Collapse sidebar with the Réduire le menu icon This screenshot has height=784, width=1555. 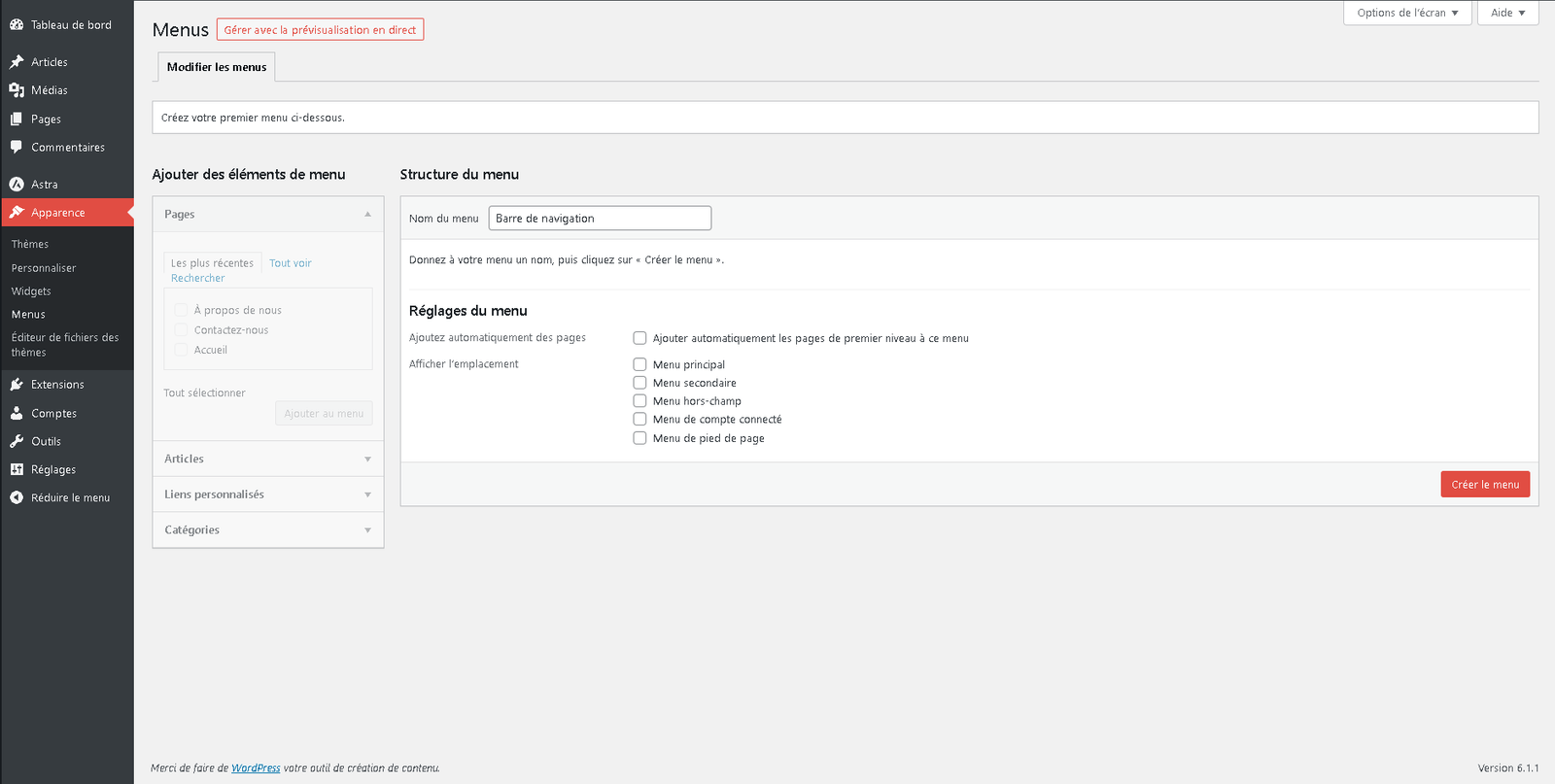(17, 497)
